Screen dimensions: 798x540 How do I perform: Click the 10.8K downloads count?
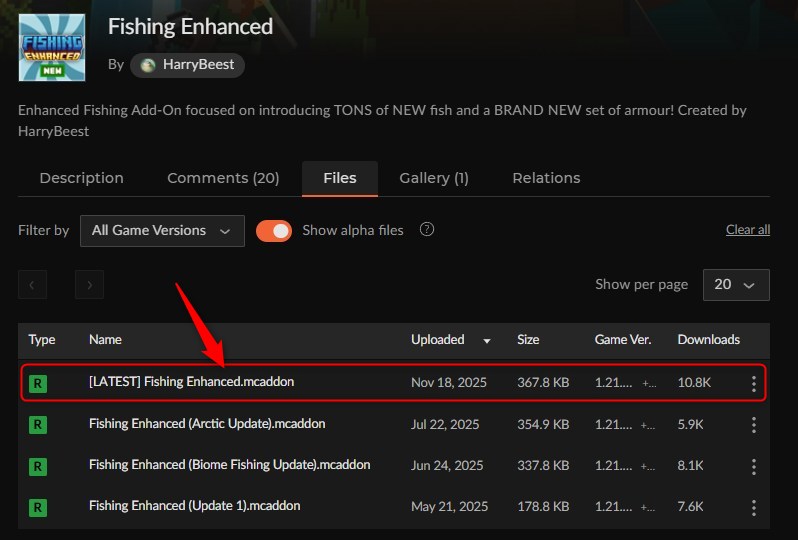[694, 383]
